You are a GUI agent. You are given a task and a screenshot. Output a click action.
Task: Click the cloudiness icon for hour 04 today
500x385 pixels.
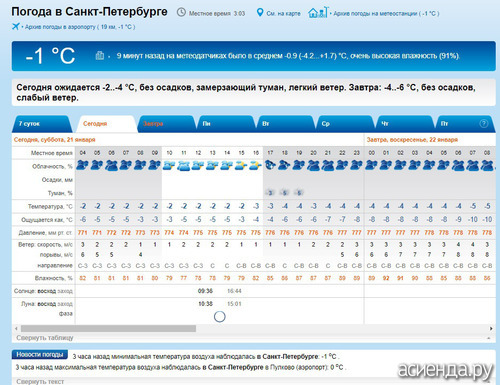(82, 165)
